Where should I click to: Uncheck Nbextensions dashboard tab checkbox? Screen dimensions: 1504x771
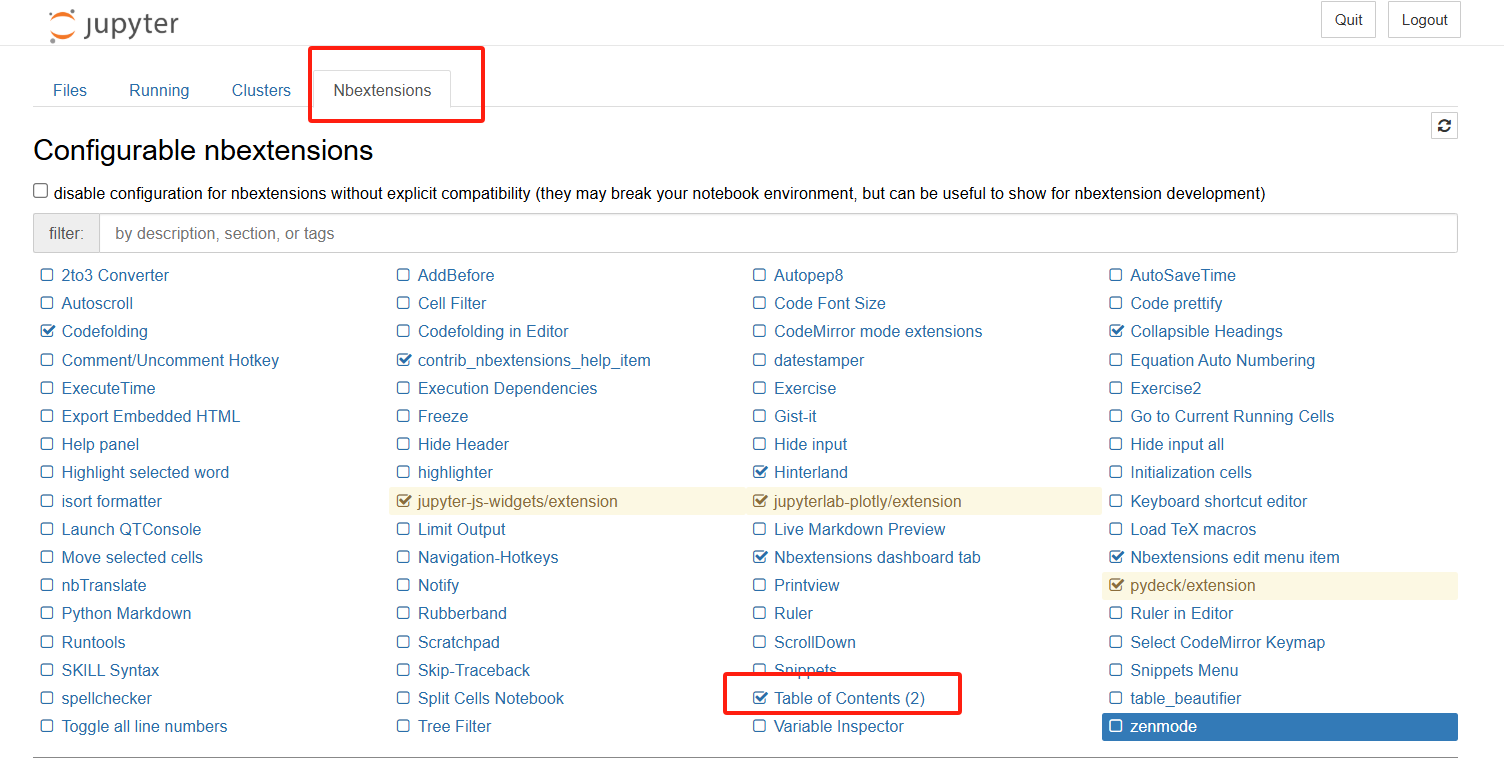[x=760, y=557]
